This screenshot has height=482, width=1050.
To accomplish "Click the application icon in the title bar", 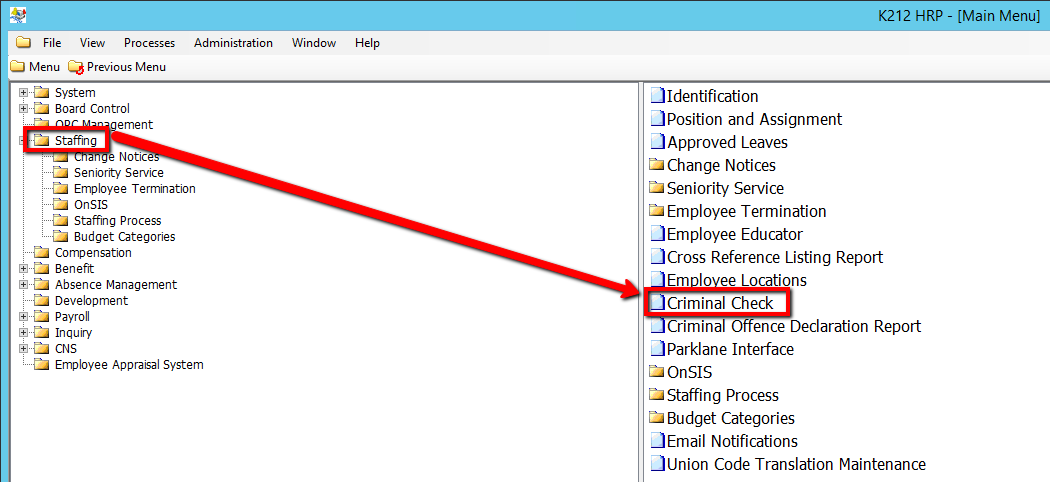I will [18, 15].
